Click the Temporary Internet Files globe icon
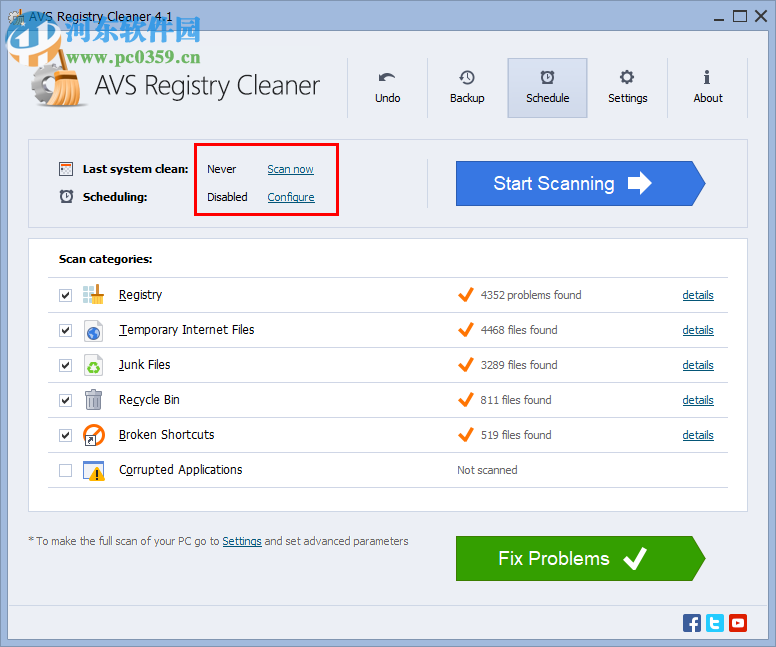This screenshot has height=647, width=776. coord(94,330)
